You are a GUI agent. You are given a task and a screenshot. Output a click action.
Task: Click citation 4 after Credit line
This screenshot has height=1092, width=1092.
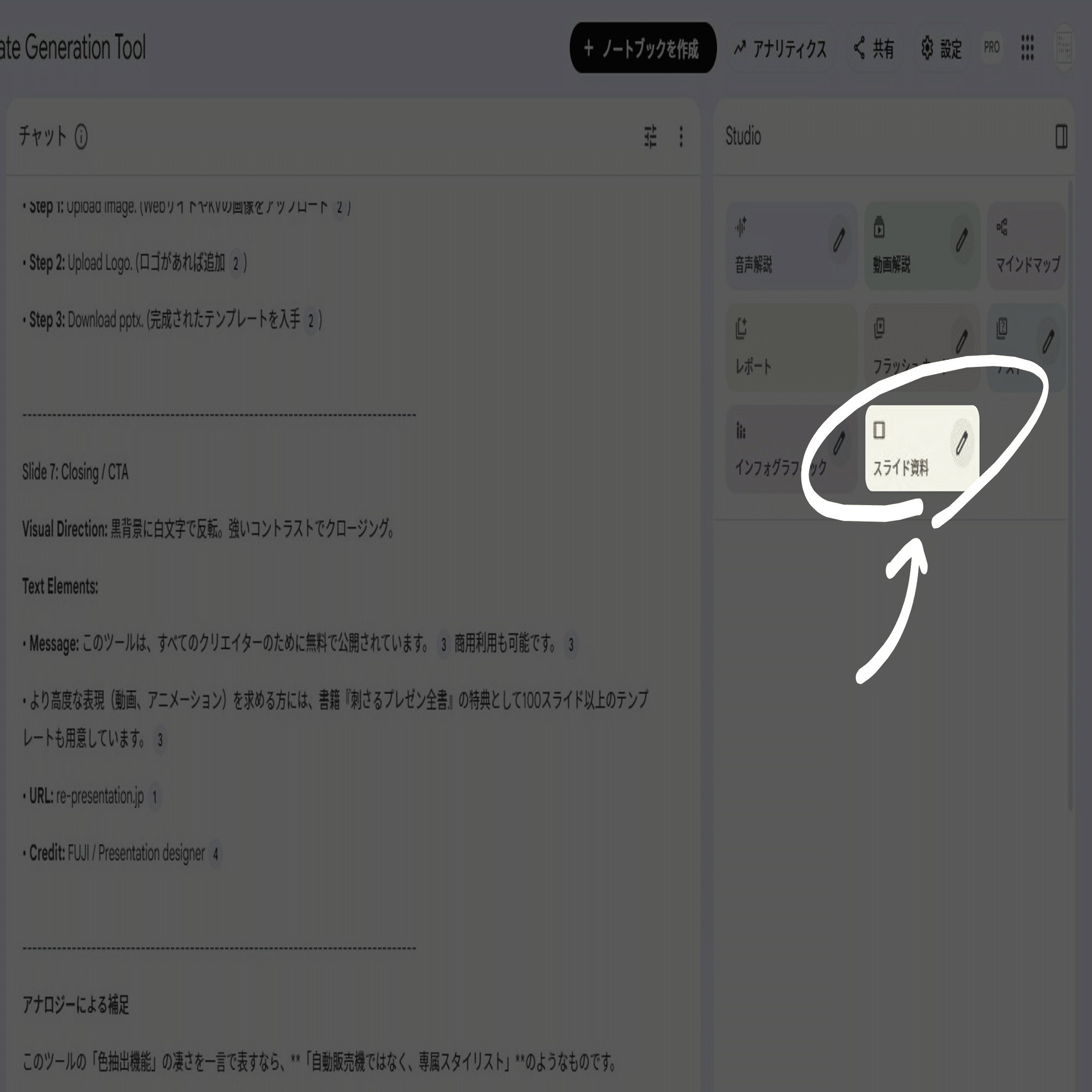pyautogui.click(x=215, y=854)
